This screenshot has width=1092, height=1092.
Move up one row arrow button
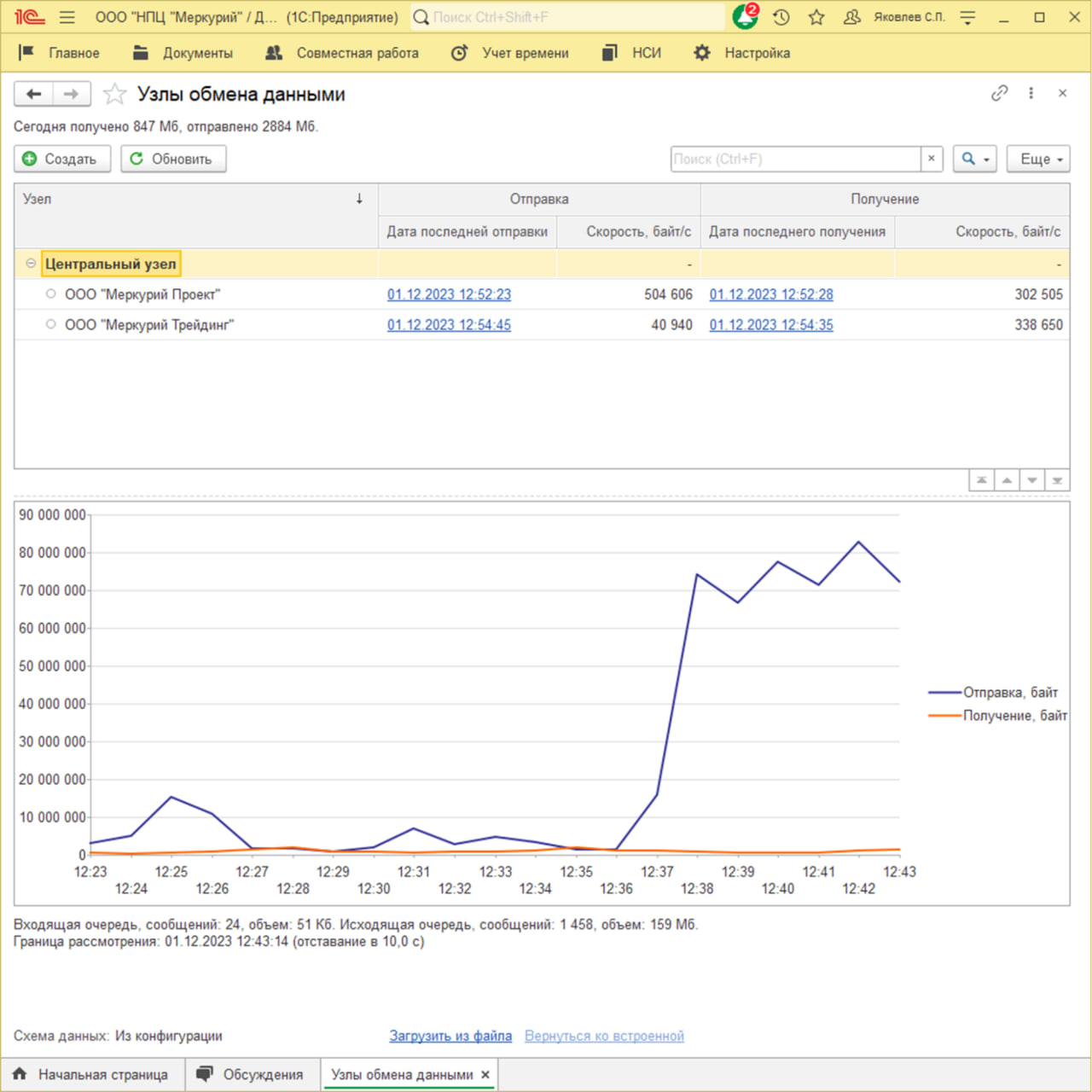click(1007, 480)
